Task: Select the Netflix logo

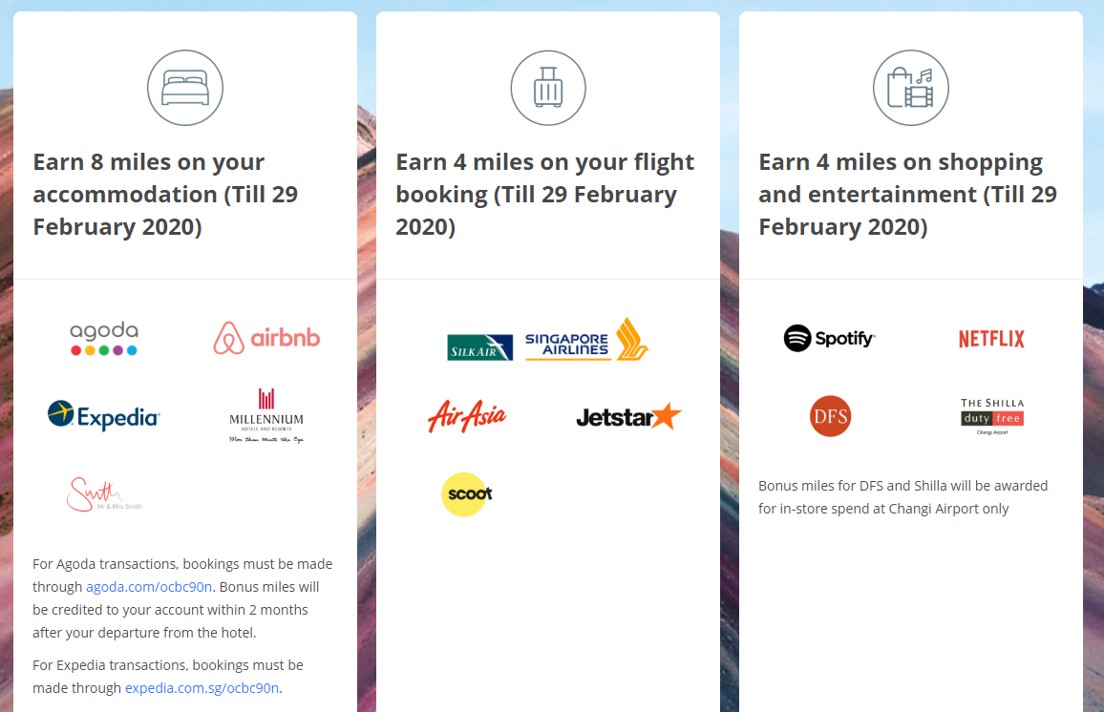Action: (991, 339)
